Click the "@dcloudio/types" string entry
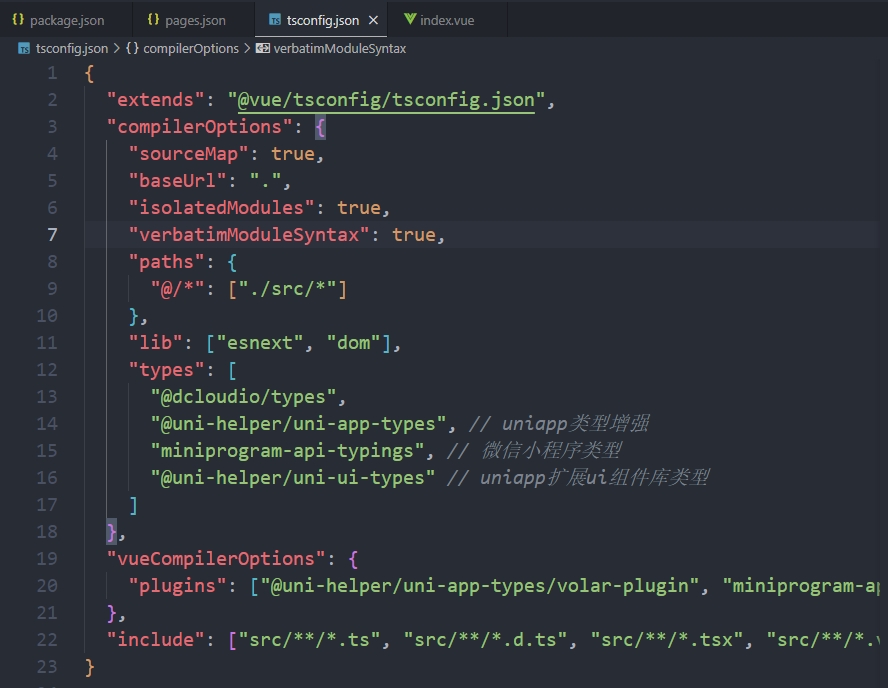This screenshot has height=688, width=888. (x=249, y=397)
